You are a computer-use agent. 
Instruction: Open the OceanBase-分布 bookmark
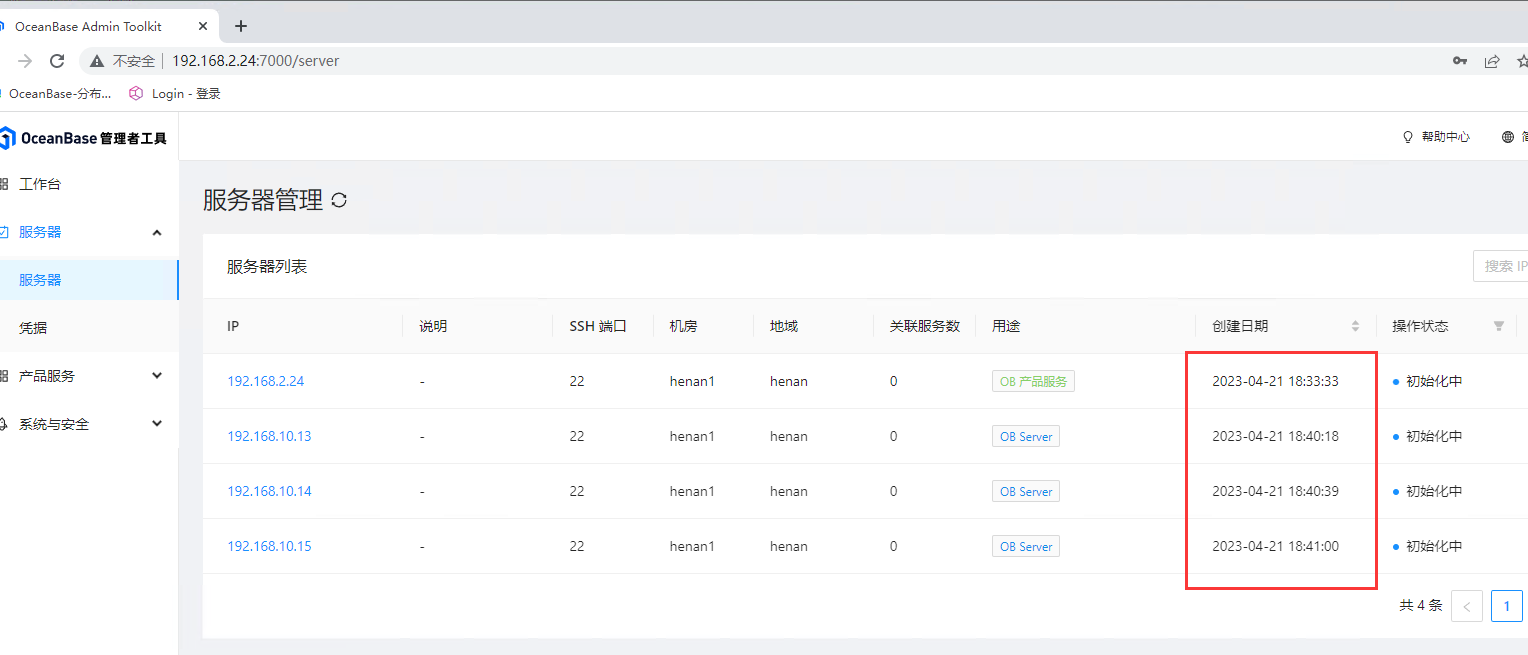pos(56,93)
